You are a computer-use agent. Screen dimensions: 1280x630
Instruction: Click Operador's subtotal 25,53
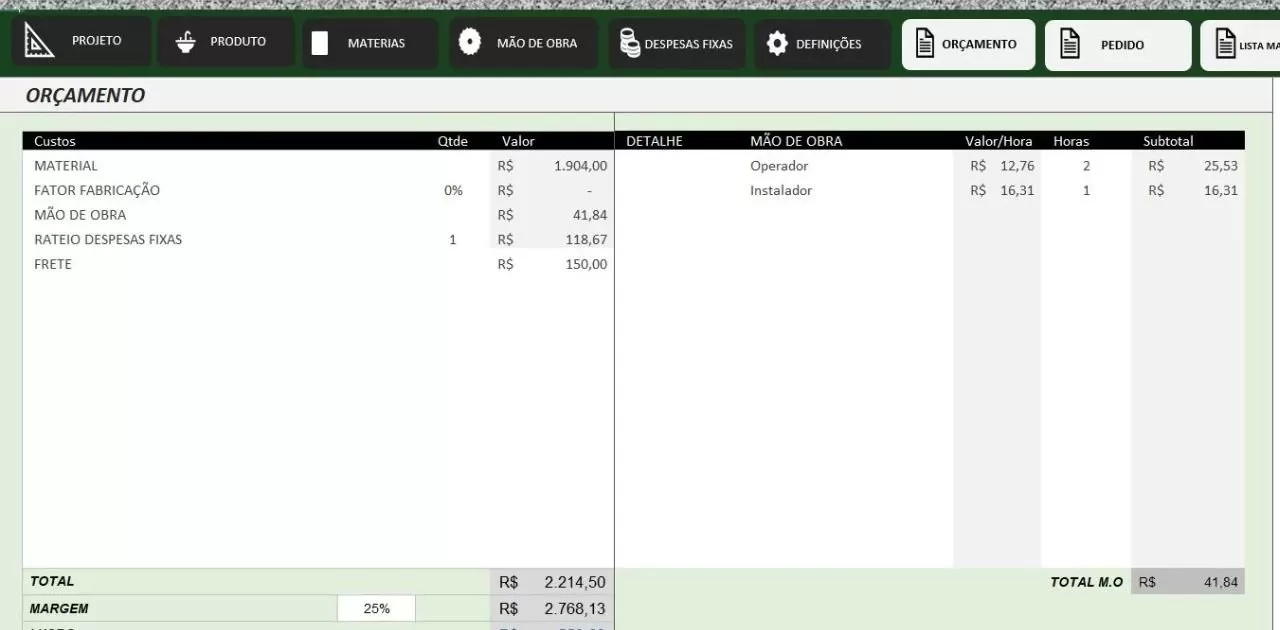coord(1221,166)
